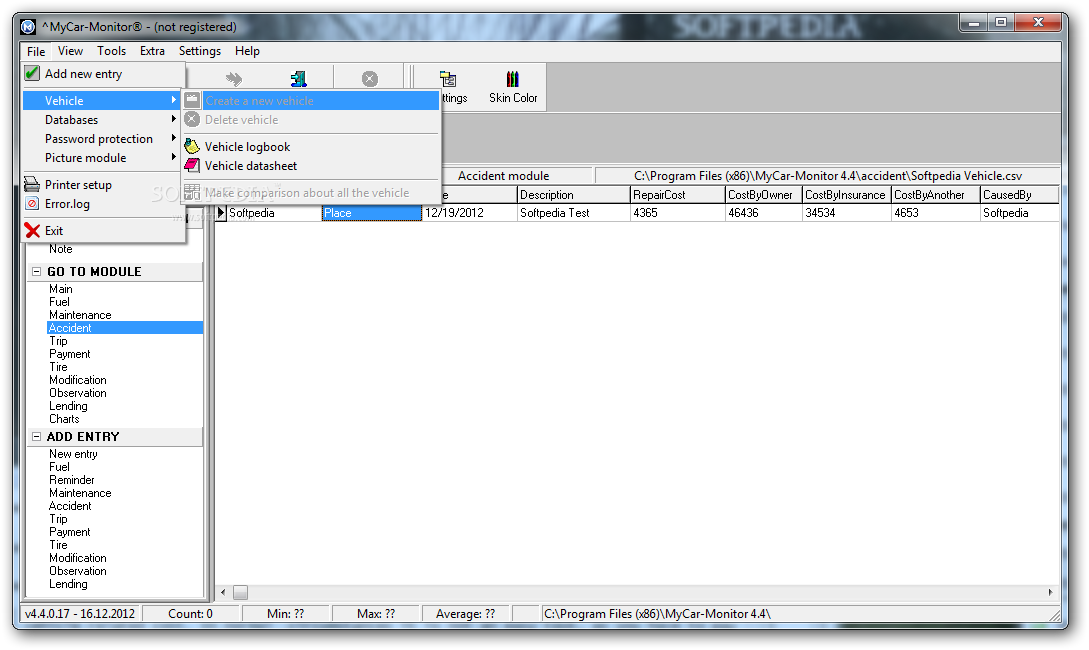Viewport: 1089px width, 650px height.
Task: Sort by the CostByOwner column header
Action: (763, 195)
